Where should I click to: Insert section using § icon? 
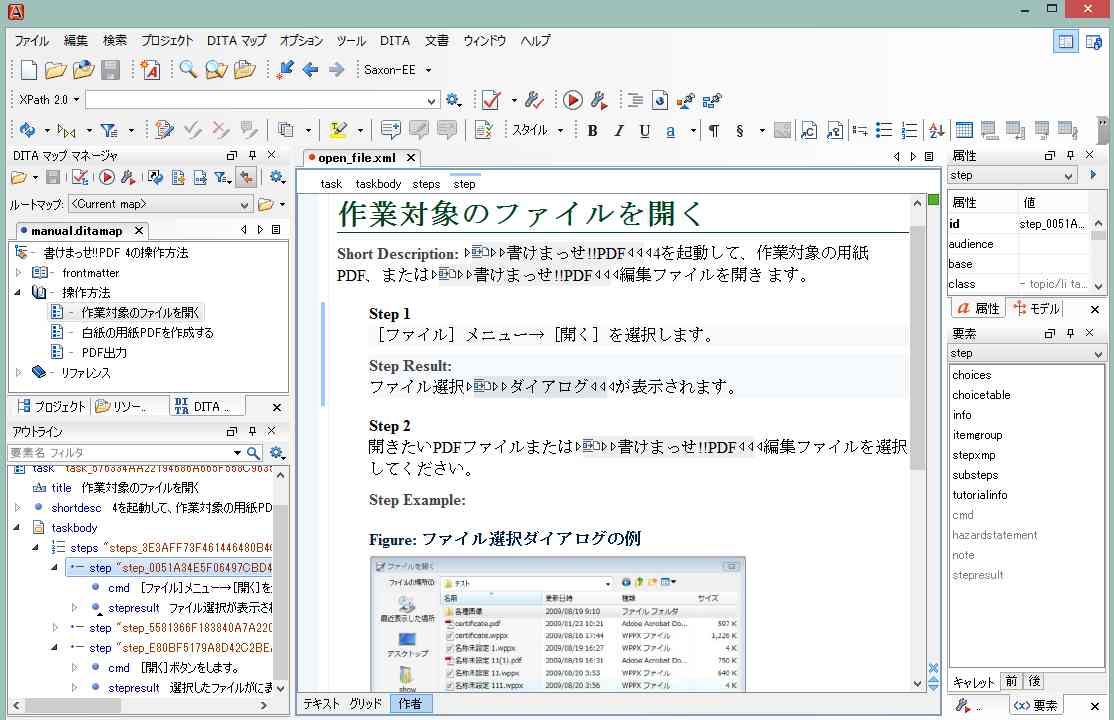coord(740,131)
